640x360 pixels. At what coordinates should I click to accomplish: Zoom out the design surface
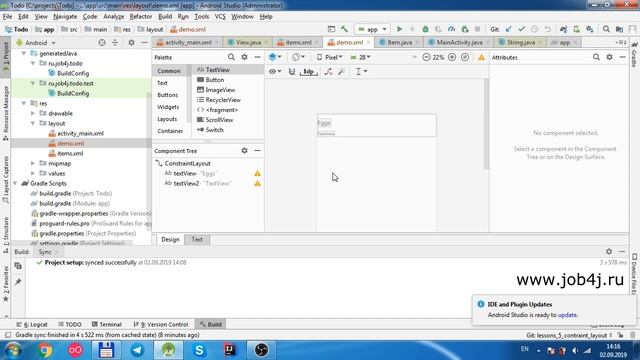[x=426, y=58]
